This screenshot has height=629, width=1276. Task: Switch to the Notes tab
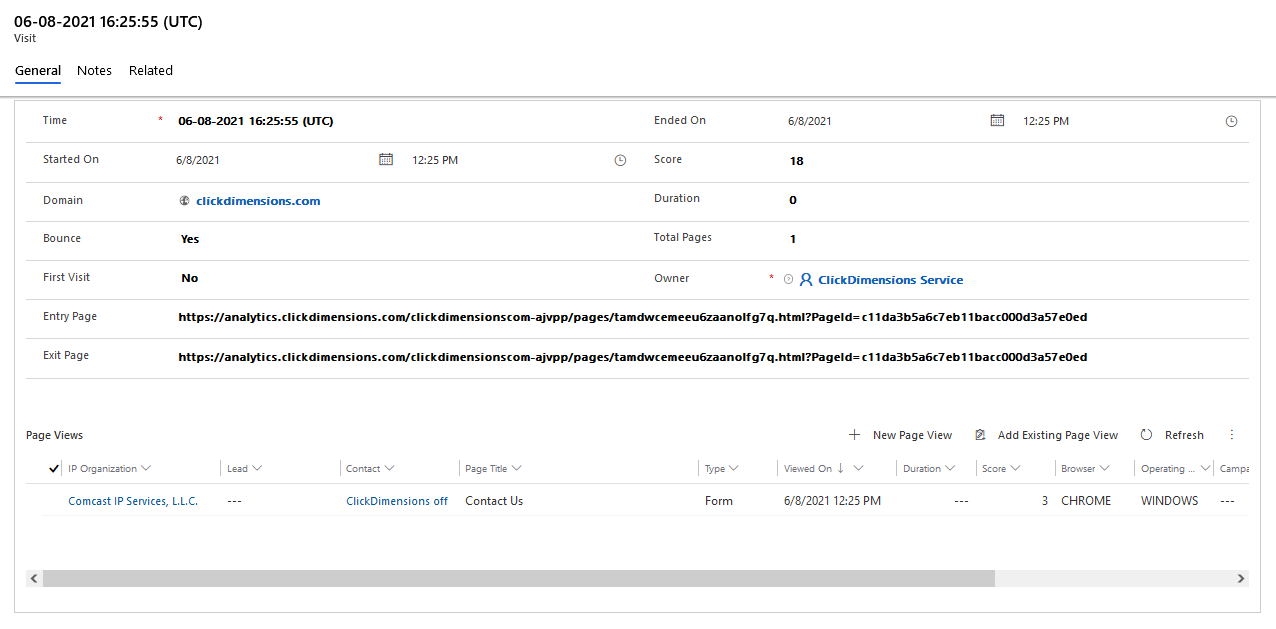[x=94, y=70]
